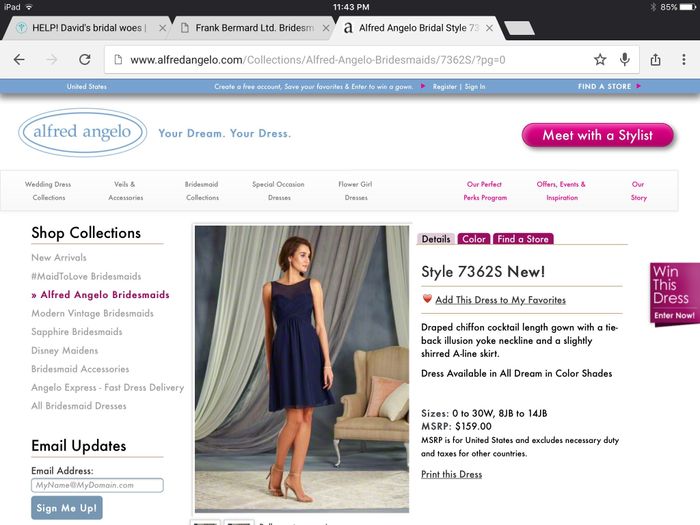
Task: Click heart icon to favorite dress
Action: pos(427,299)
